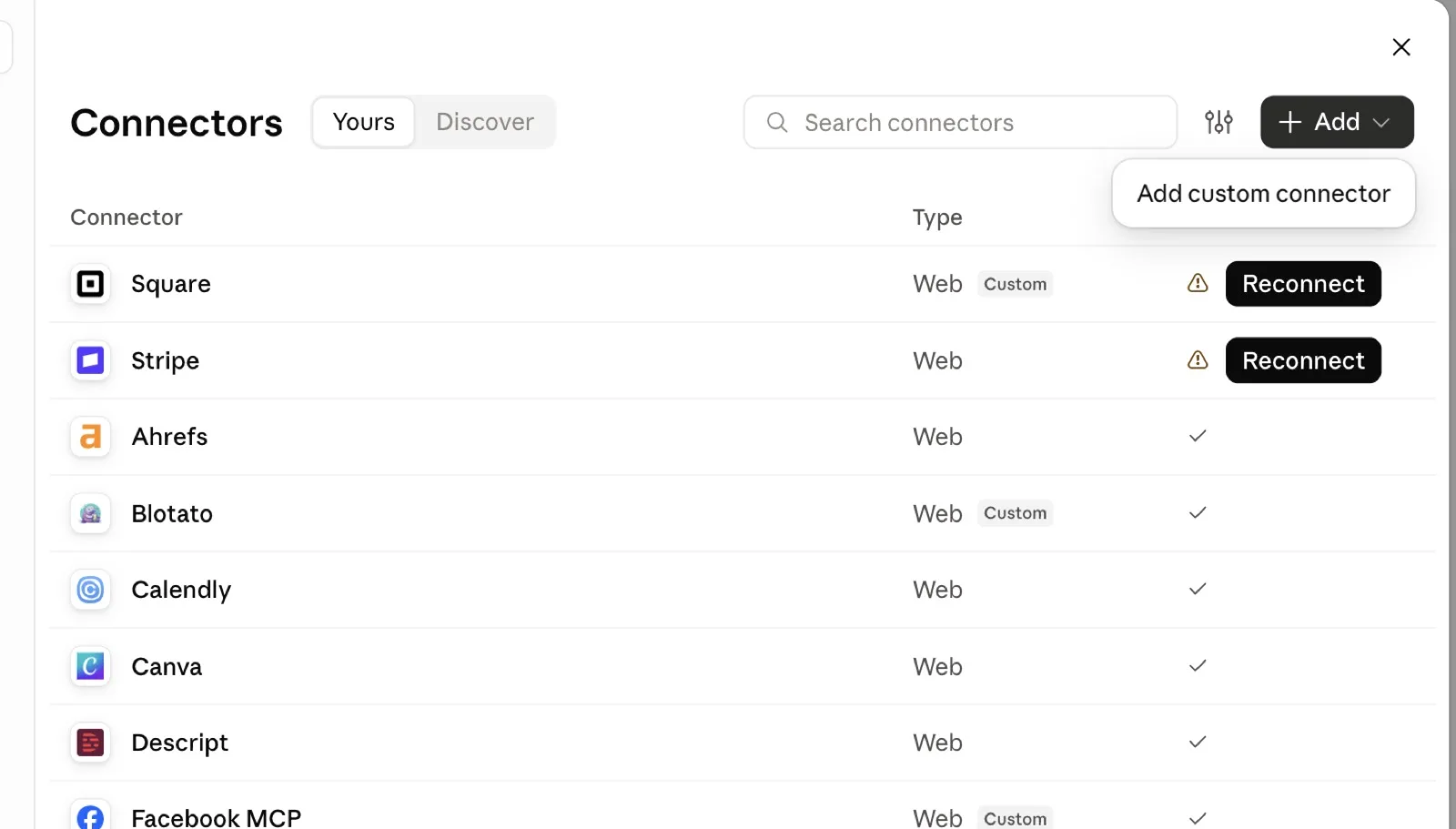Click the Descript connector icon
This screenshot has height=829, width=1456.
[x=90, y=743]
